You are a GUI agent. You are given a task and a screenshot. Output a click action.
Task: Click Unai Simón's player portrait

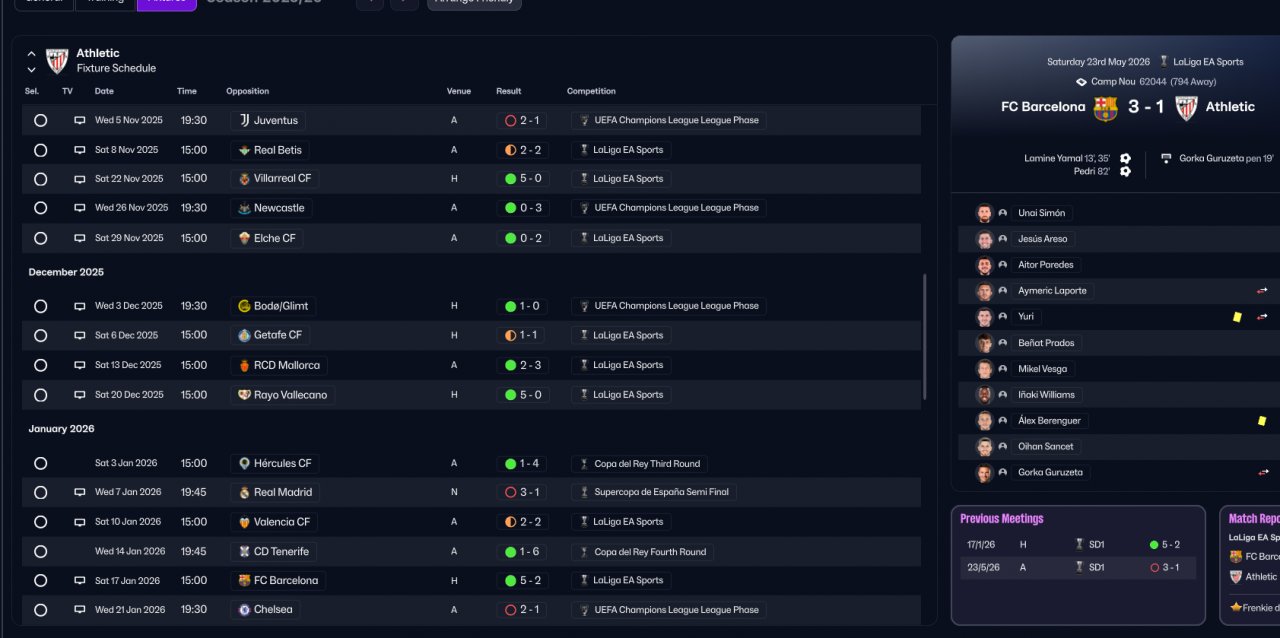pyautogui.click(x=985, y=213)
